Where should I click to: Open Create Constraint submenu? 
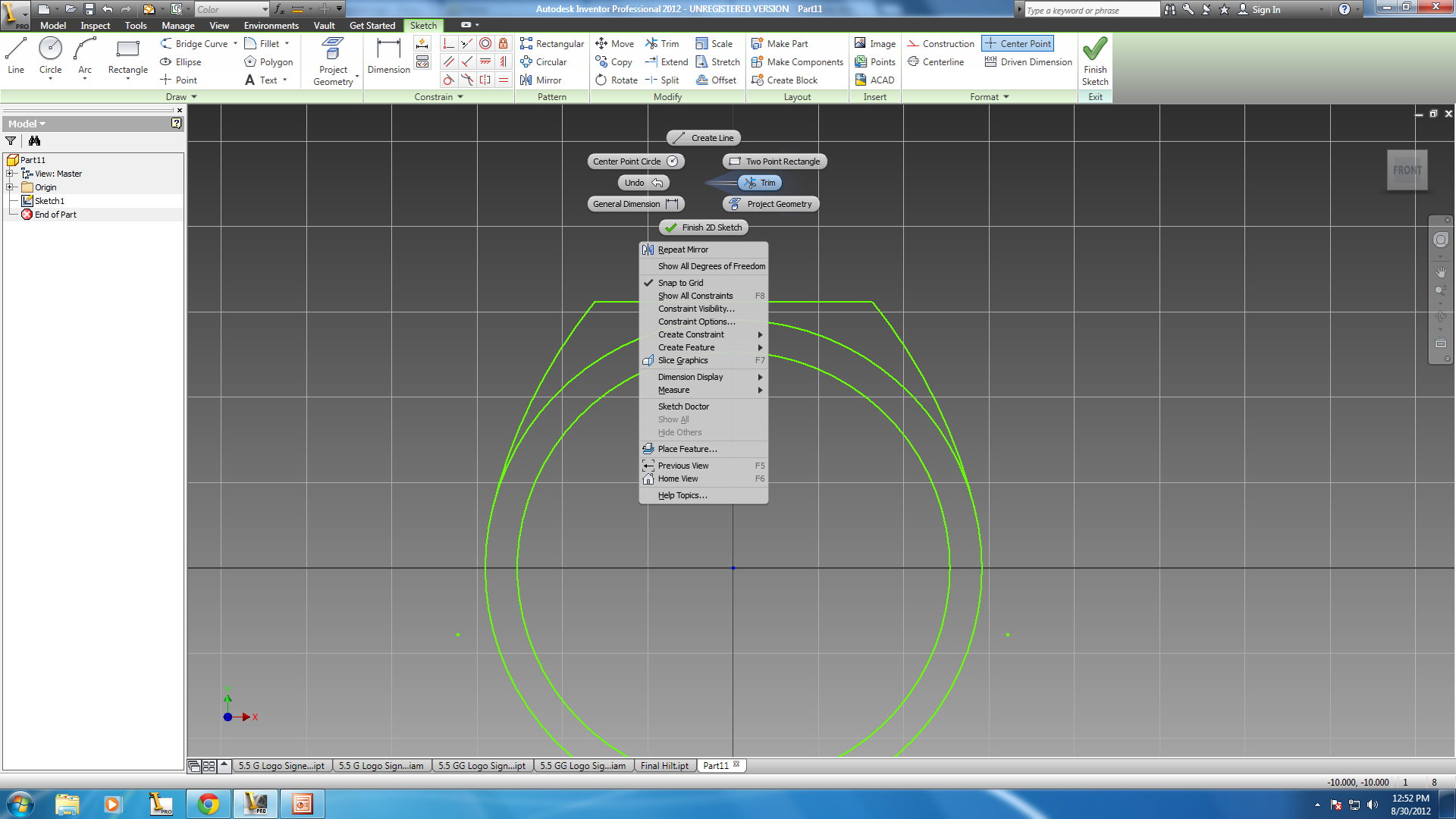tap(704, 334)
